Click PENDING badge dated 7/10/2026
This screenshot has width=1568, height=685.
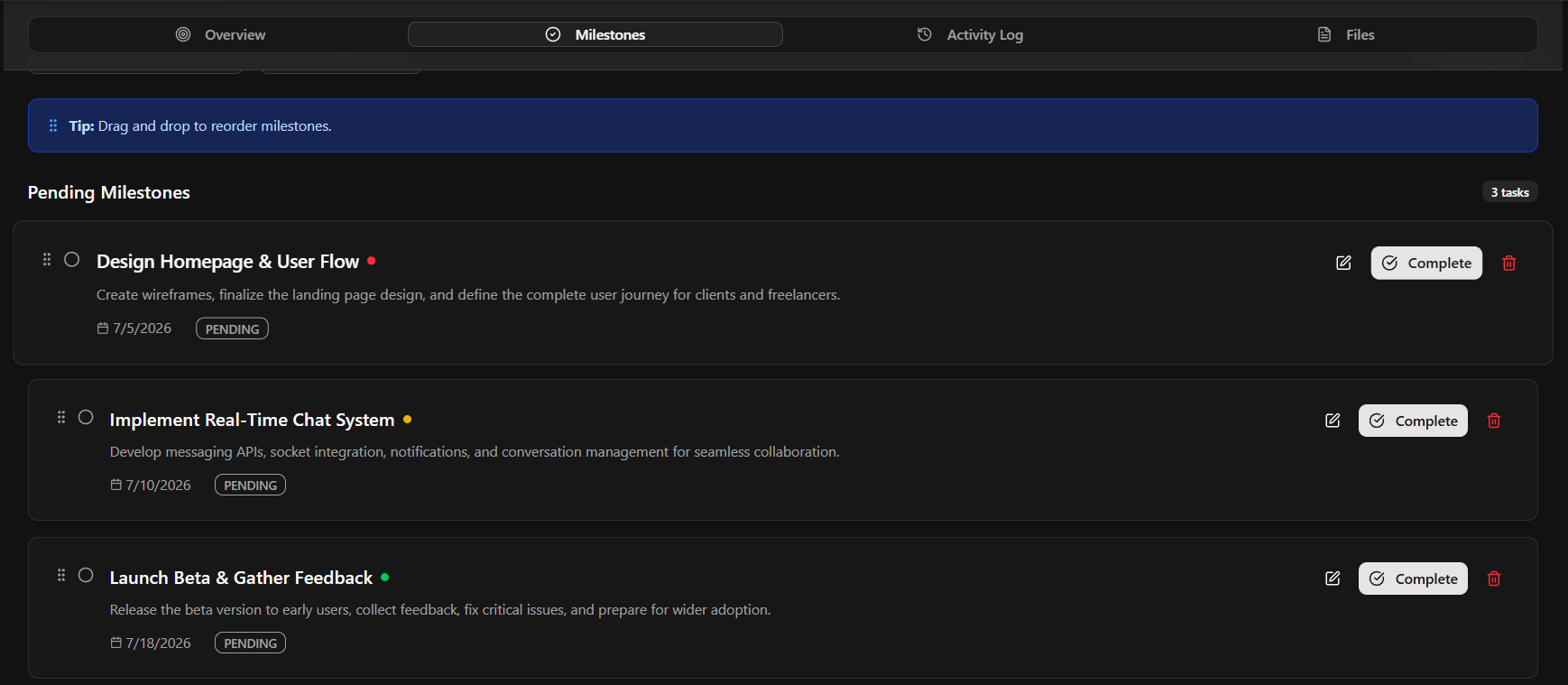(x=250, y=485)
